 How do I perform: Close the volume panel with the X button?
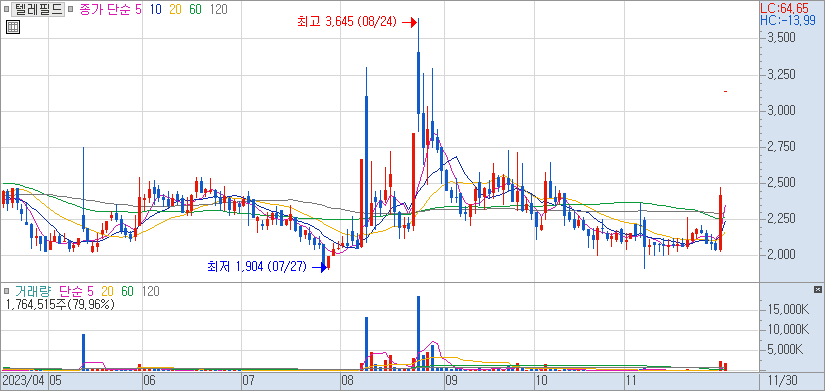(817, 290)
